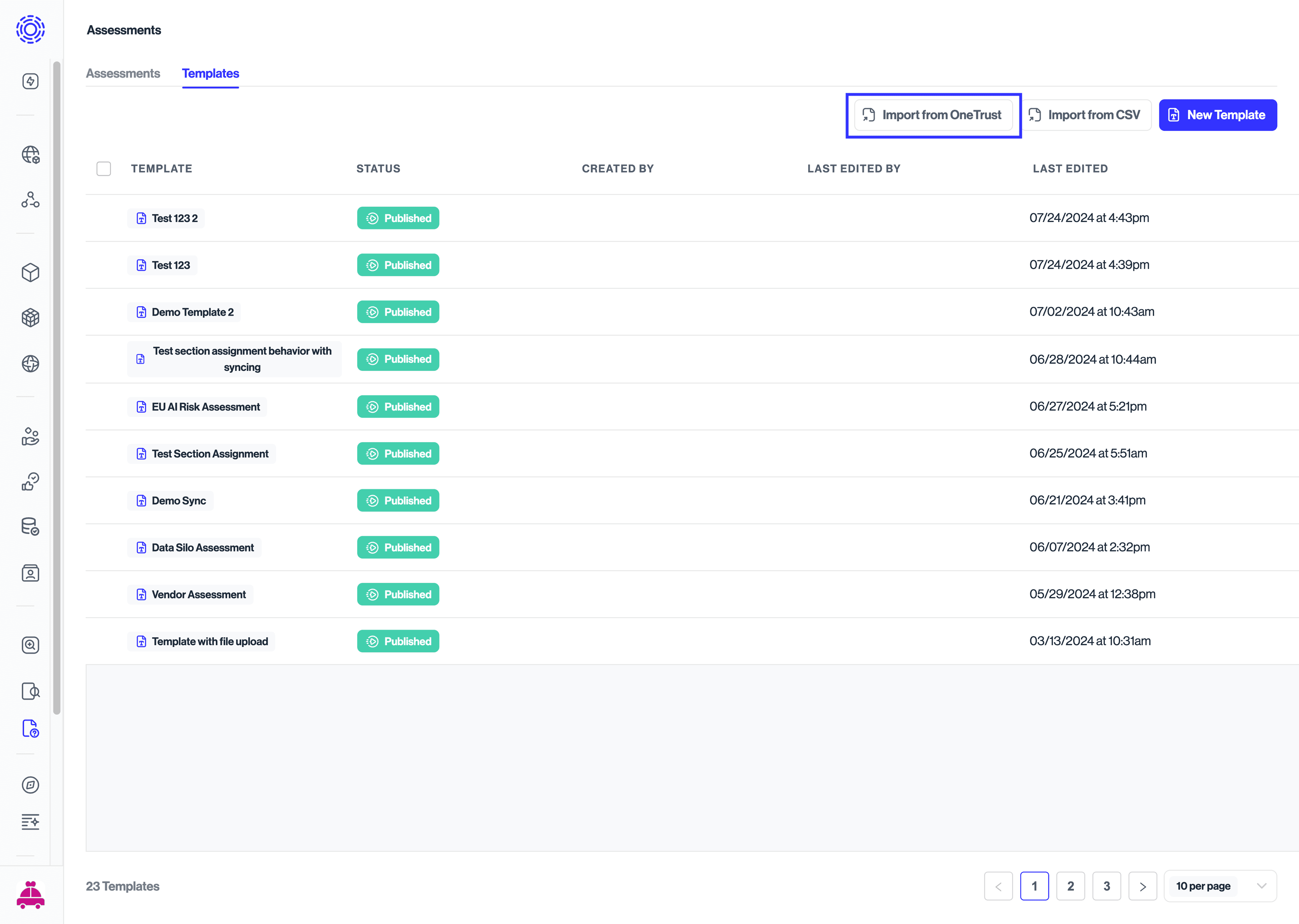Select the checkbox for Vendor Assessment row
Screen dimensions: 1299x924
(x=104, y=594)
